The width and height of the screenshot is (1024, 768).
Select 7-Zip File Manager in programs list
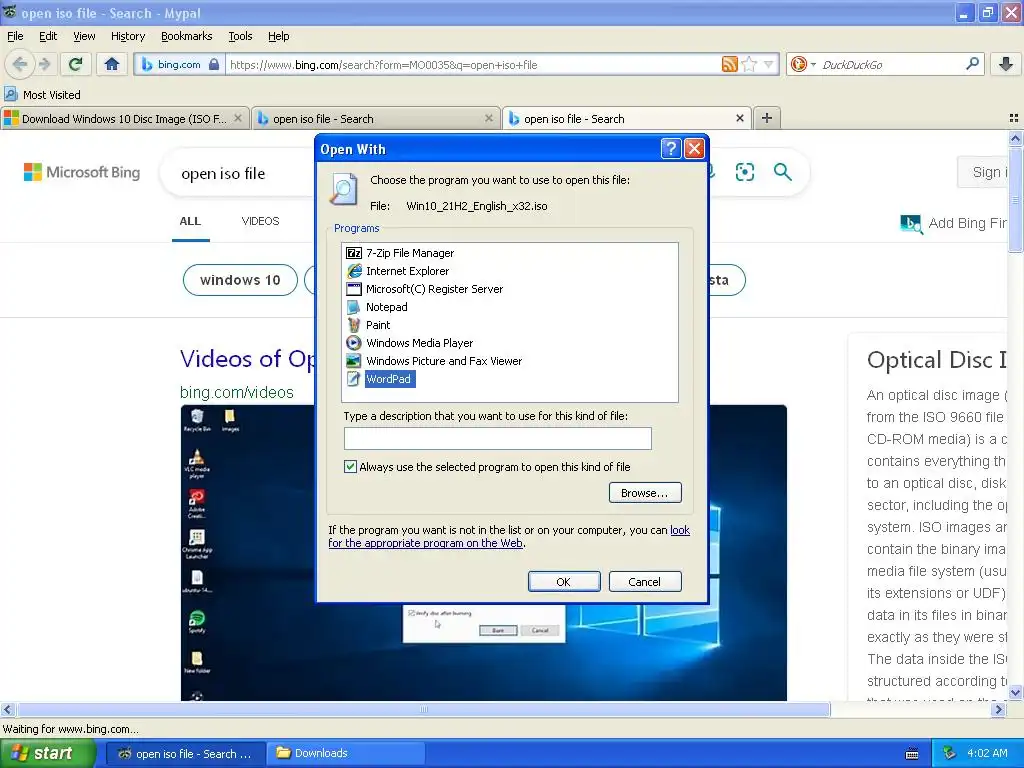pos(400,253)
